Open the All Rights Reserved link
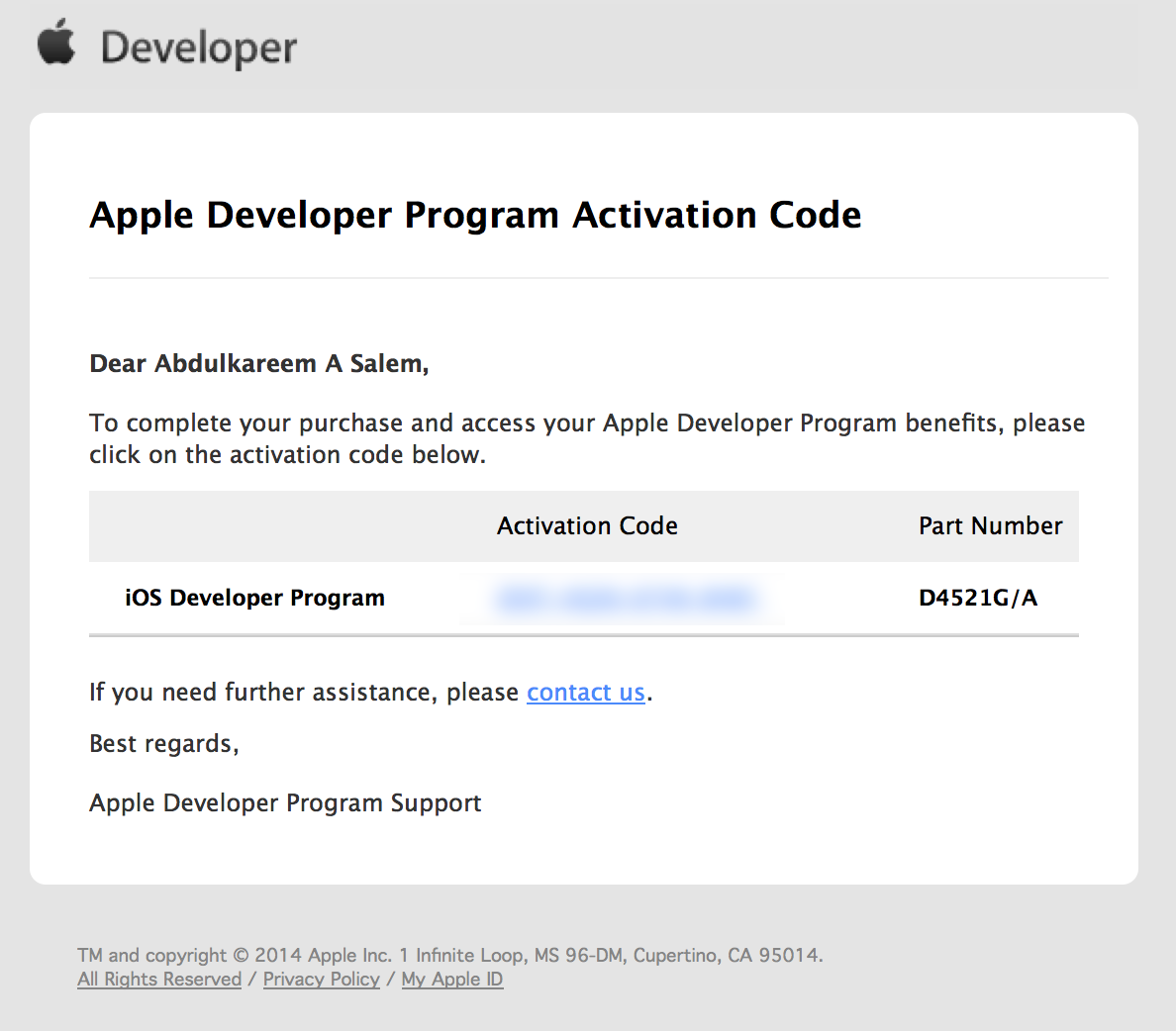 pyautogui.click(x=159, y=980)
